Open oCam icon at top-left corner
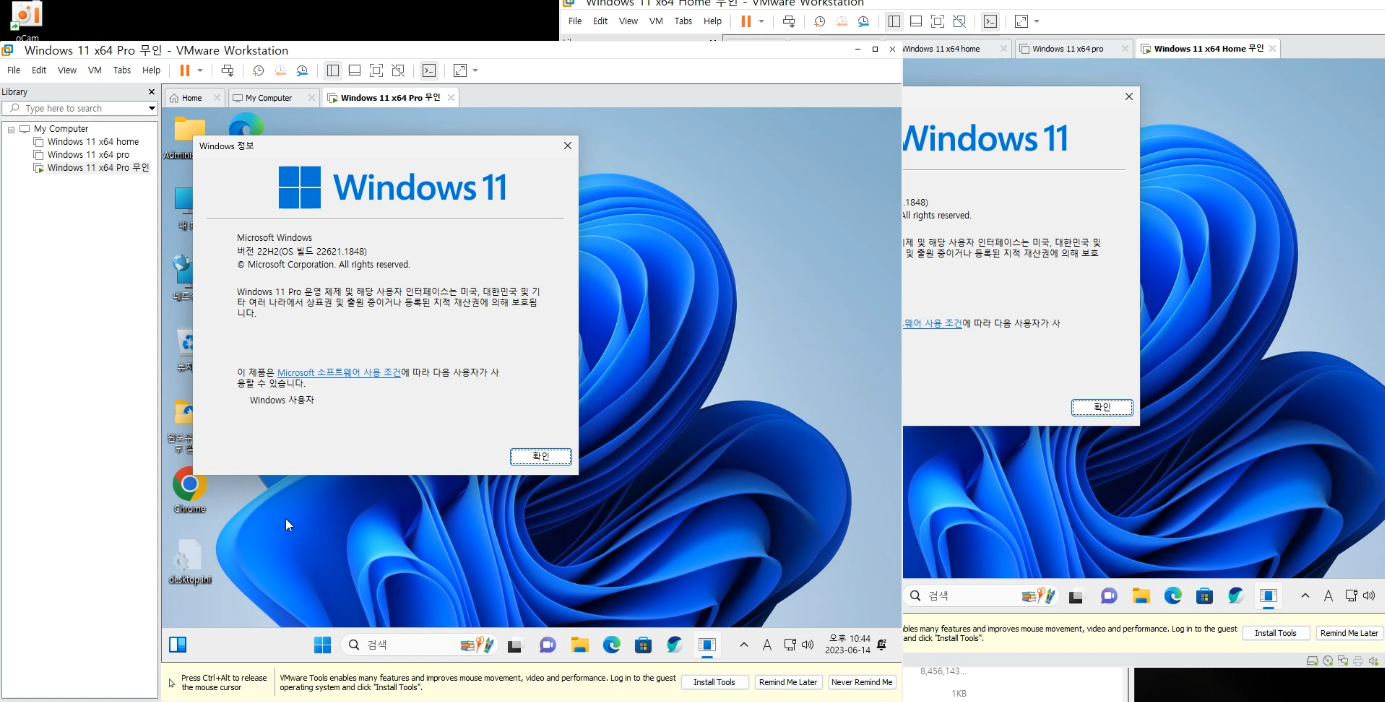 (27, 18)
